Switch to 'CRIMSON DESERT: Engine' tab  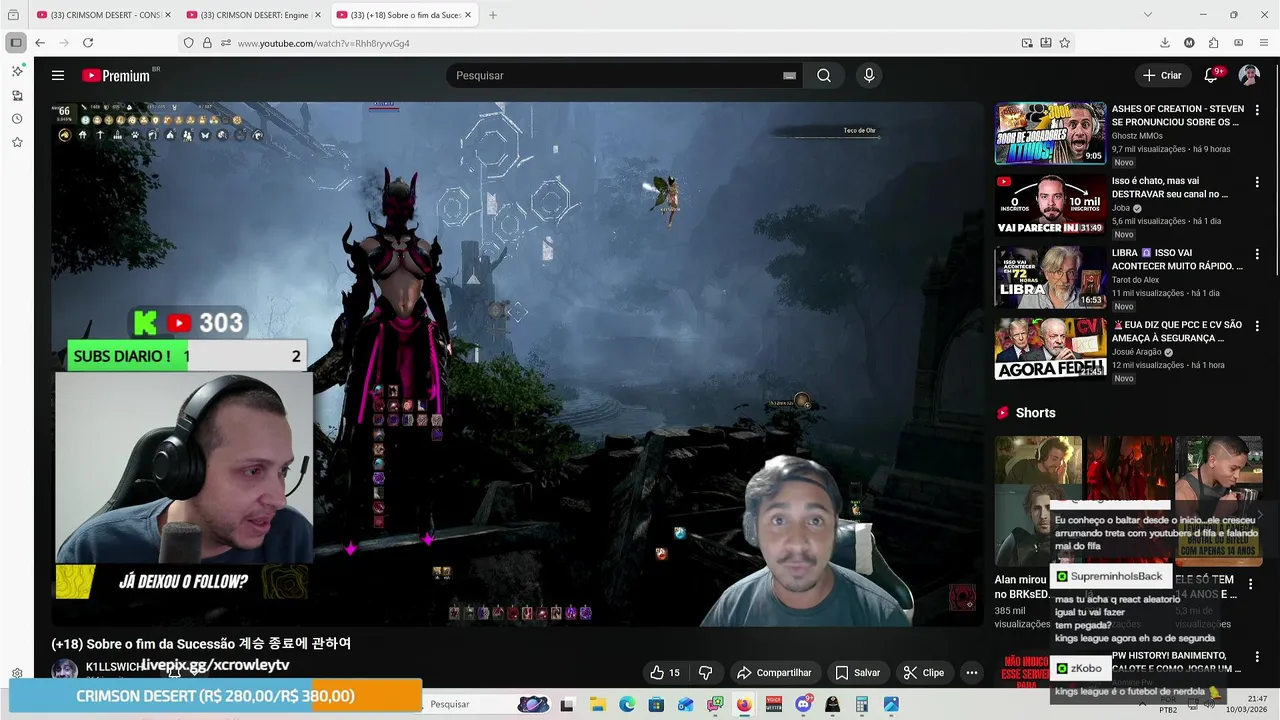[253, 15]
